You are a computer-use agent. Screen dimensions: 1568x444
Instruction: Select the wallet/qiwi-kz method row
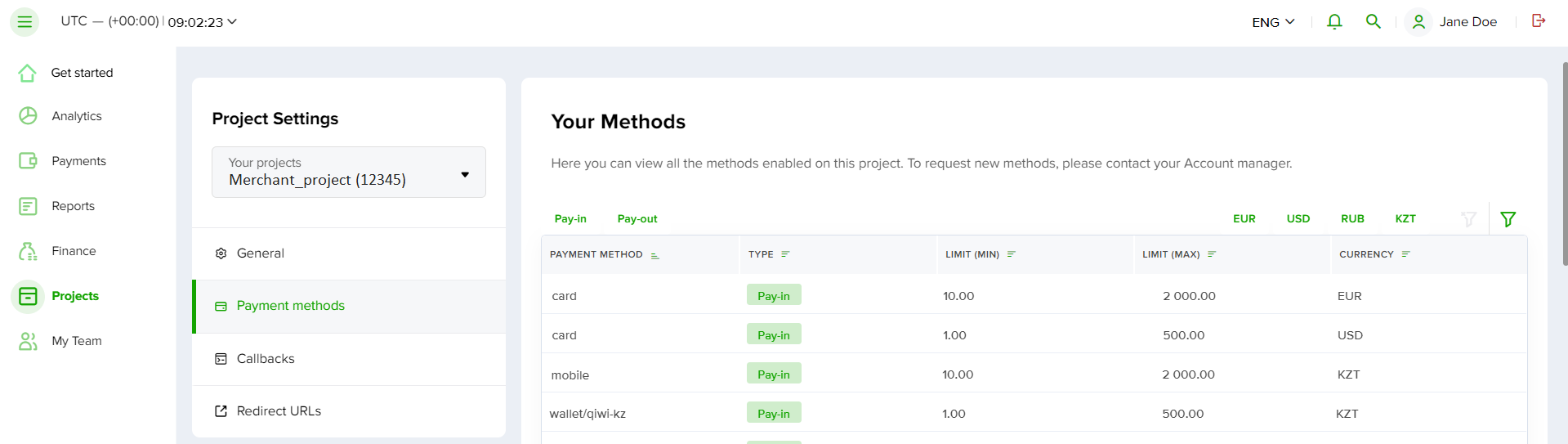[1034, 413]
